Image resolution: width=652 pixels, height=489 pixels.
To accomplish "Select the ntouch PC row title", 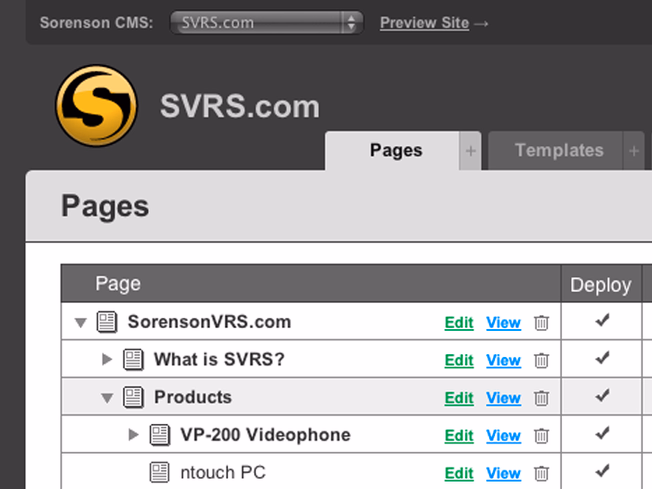I will click(x=223, y=472).
